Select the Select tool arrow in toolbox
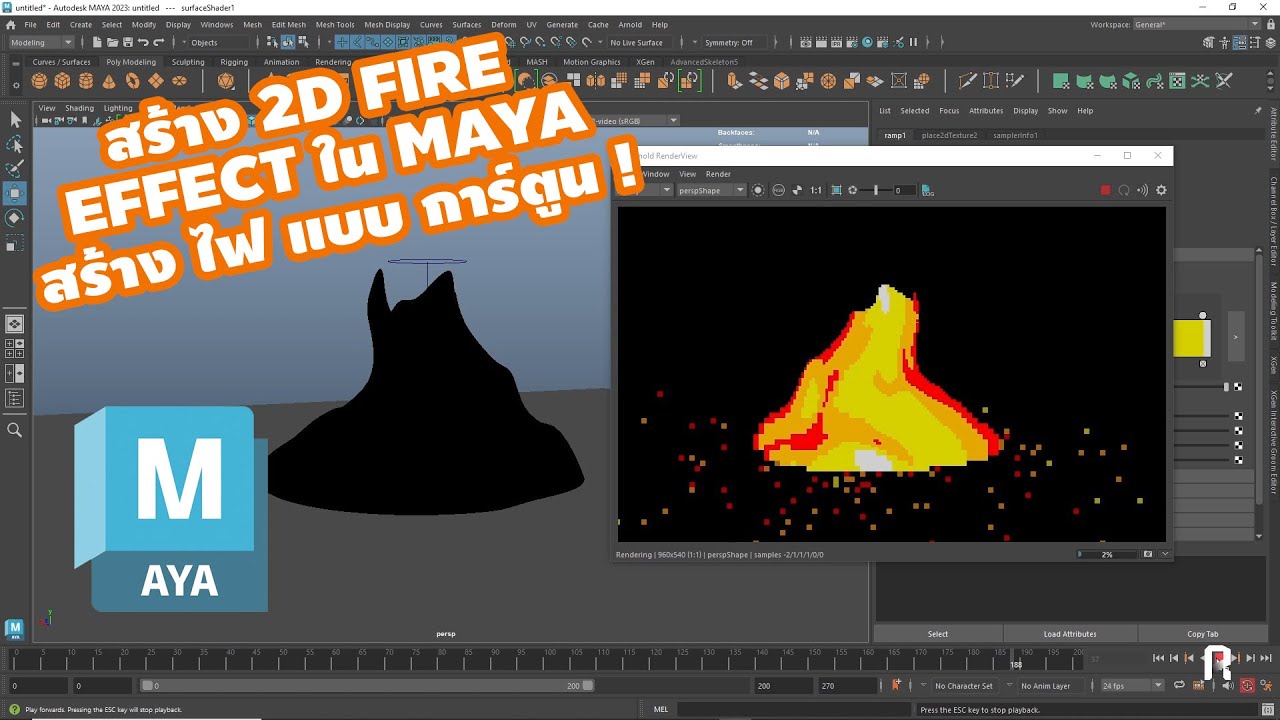Image resolution: width=1280 pixels, height=720 pixels. tap(15, 120)
